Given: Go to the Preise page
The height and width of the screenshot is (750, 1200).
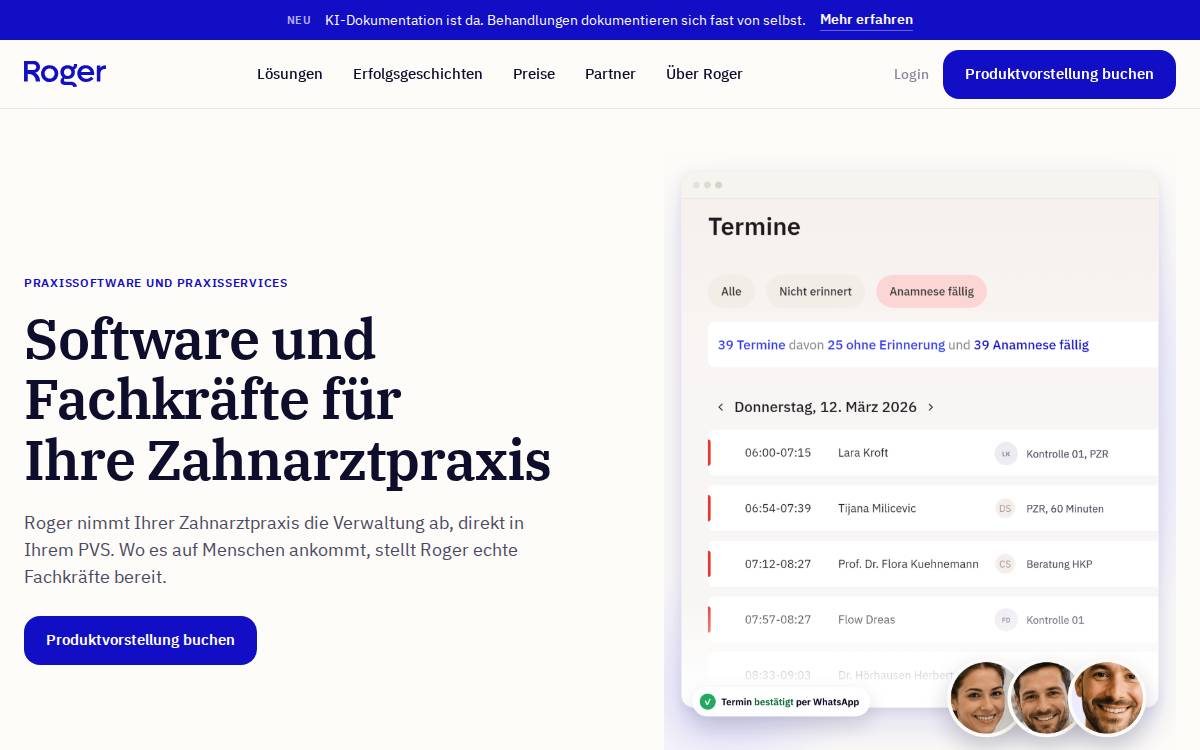Looking at the screenshot, I should (x=534, y=74).
